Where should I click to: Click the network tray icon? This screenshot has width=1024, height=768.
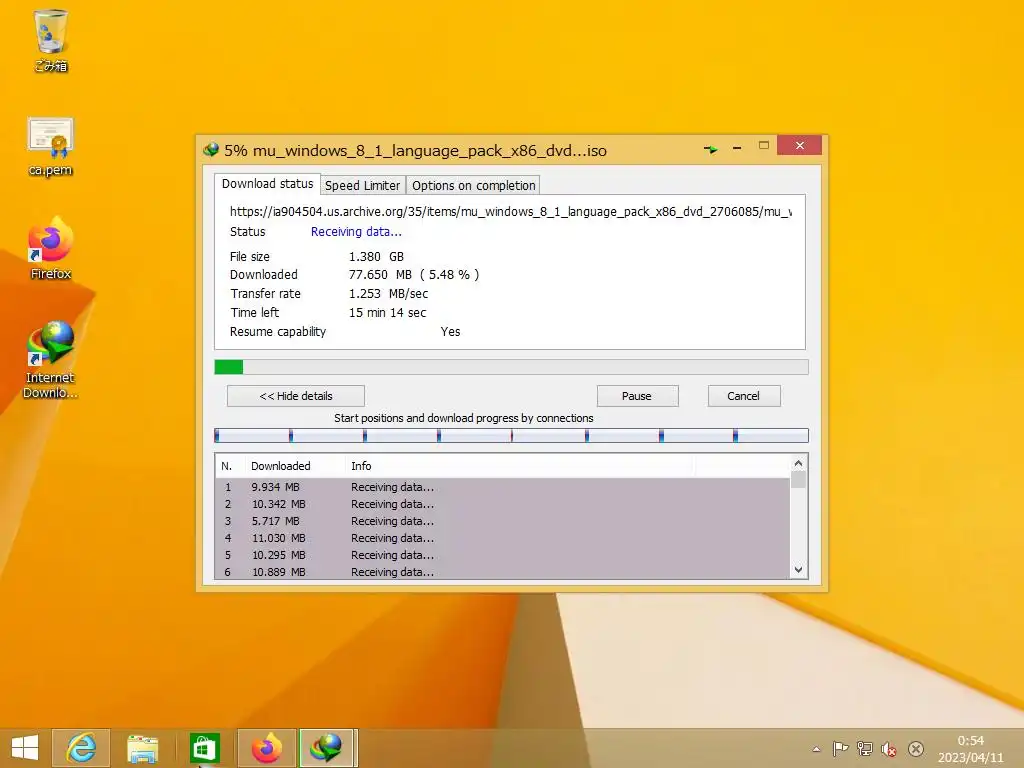coord(865,748)
